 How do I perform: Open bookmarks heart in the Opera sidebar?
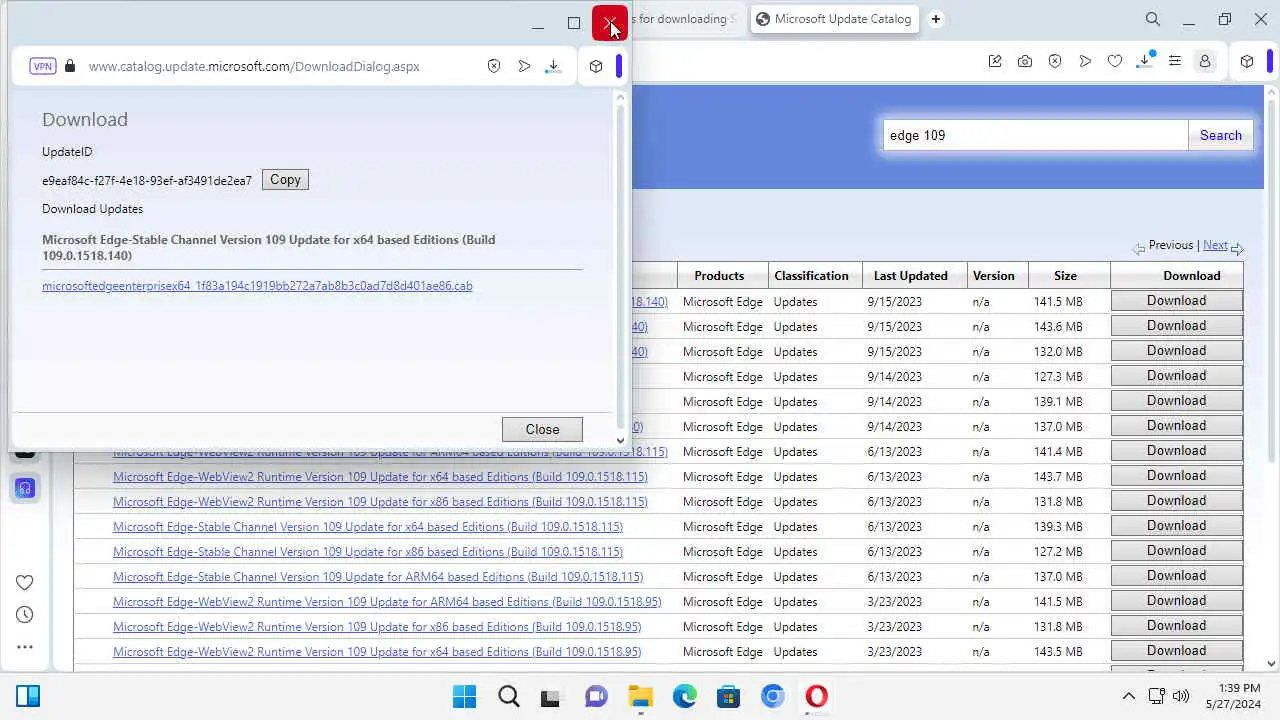pyautogui.click(x=25, y=582)
